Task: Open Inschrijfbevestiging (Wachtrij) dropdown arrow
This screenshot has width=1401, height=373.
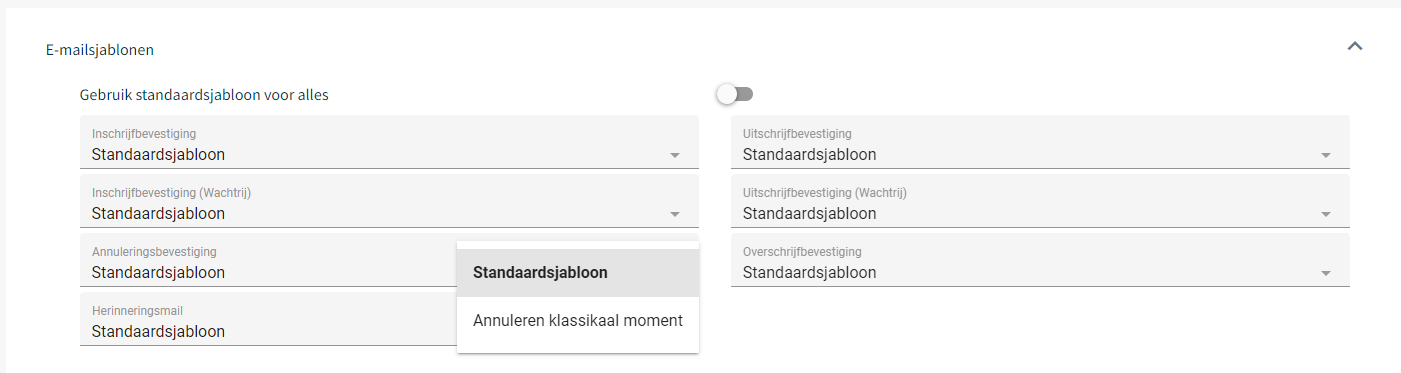Action: (675, 215)
